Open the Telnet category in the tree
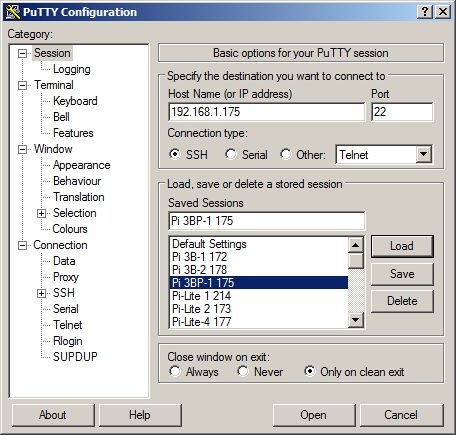Viewport: 456px width, 435px height. pos(68,325)
